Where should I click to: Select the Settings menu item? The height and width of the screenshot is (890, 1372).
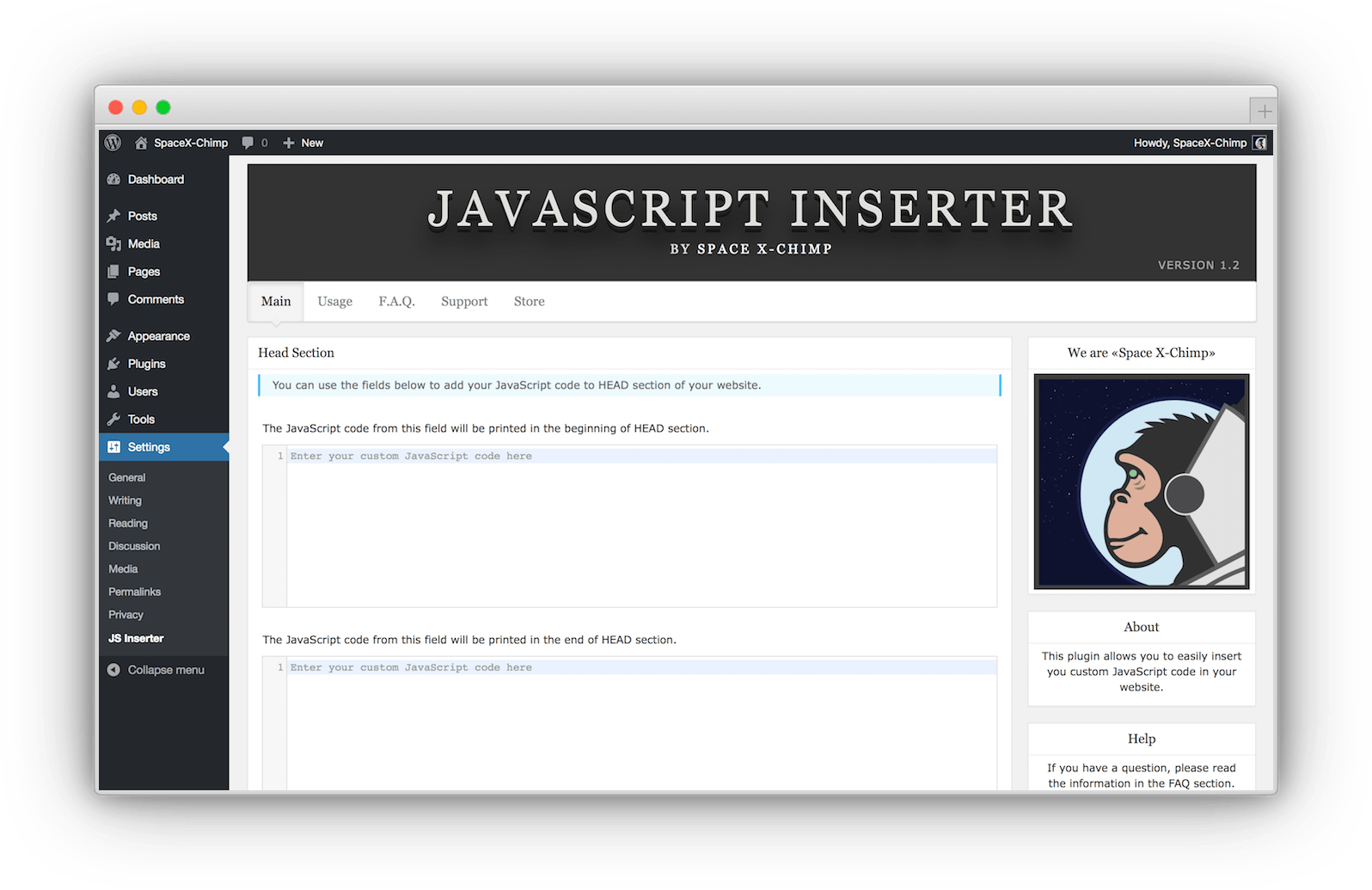coord(163,447)
